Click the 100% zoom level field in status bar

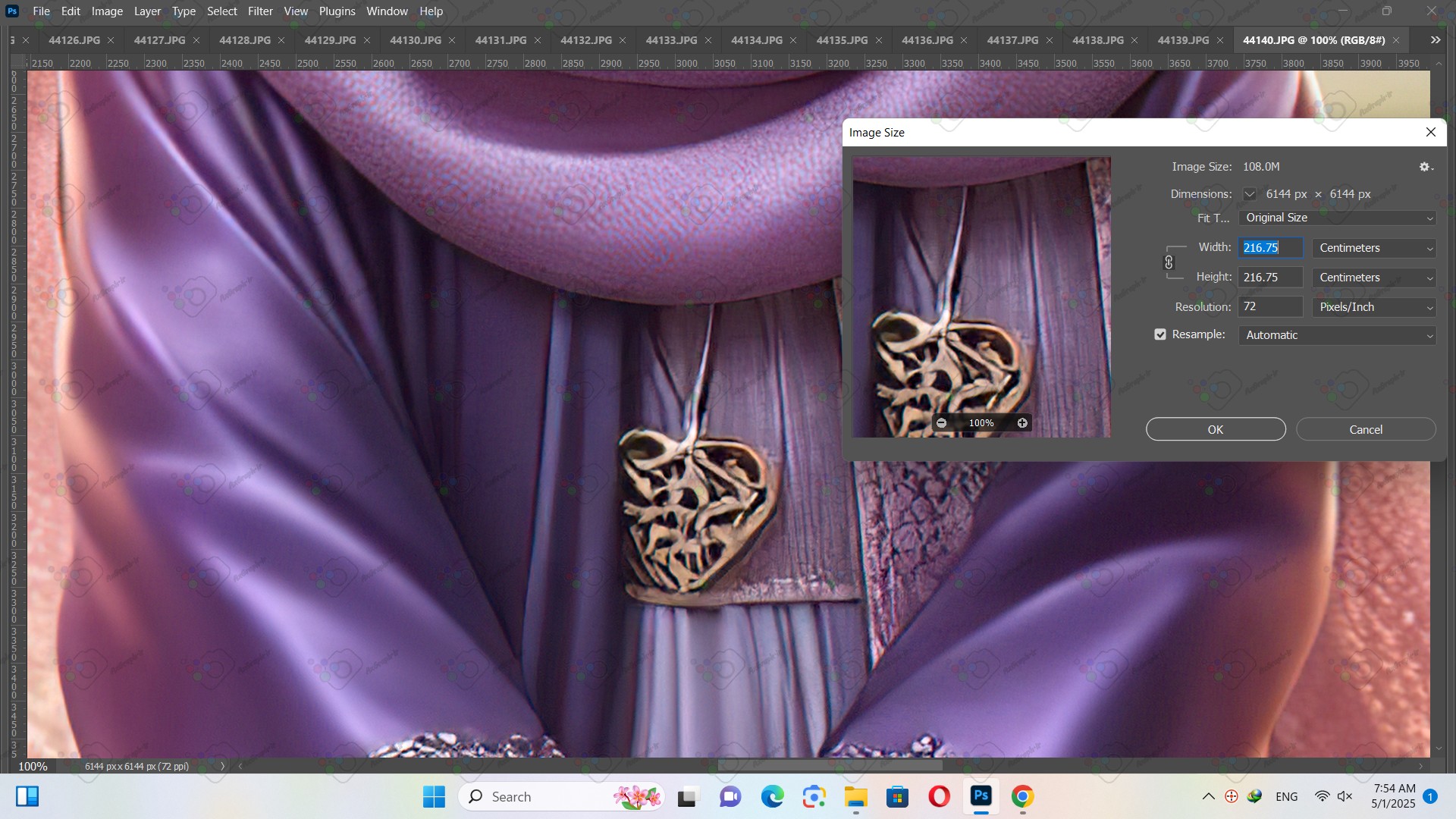click(33, 767)
